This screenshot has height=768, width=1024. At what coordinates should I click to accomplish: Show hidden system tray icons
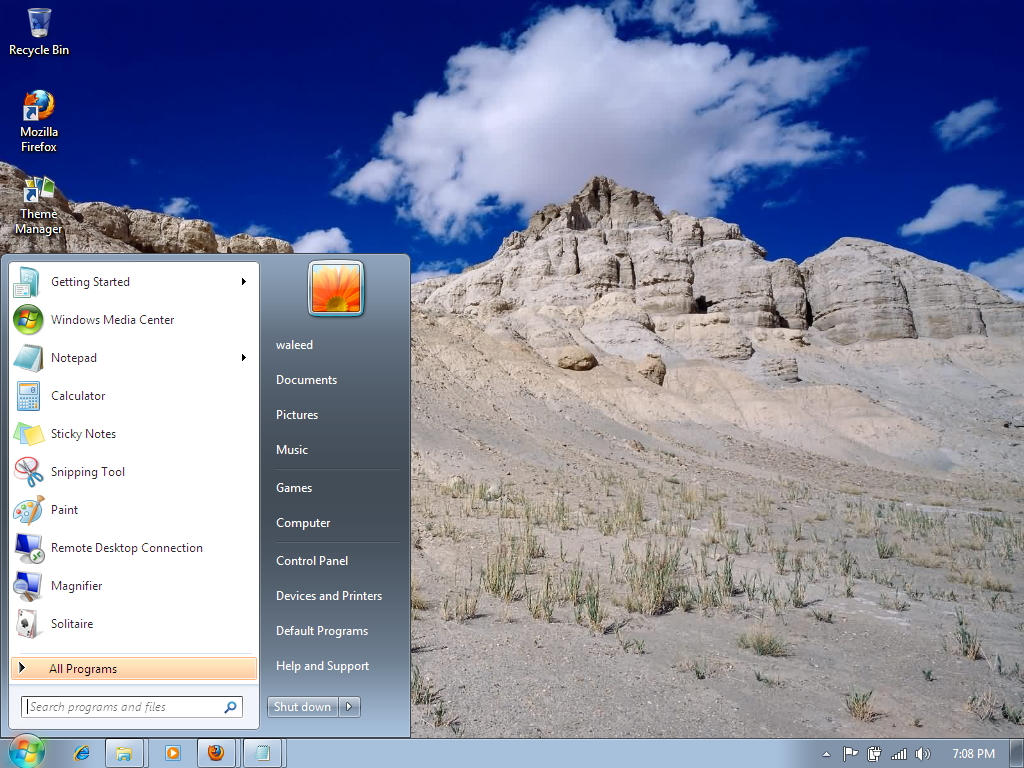[826, 753]
